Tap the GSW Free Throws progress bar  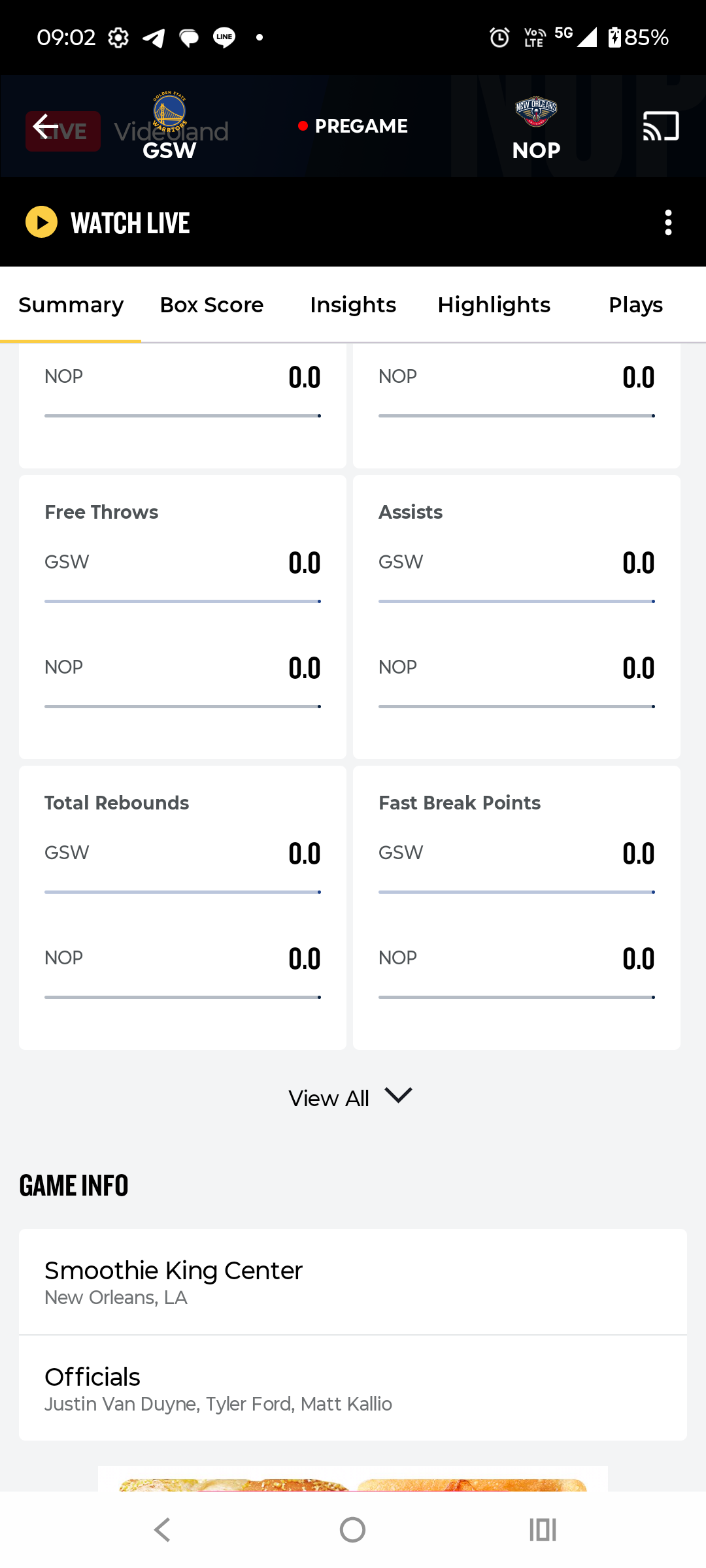182,601
